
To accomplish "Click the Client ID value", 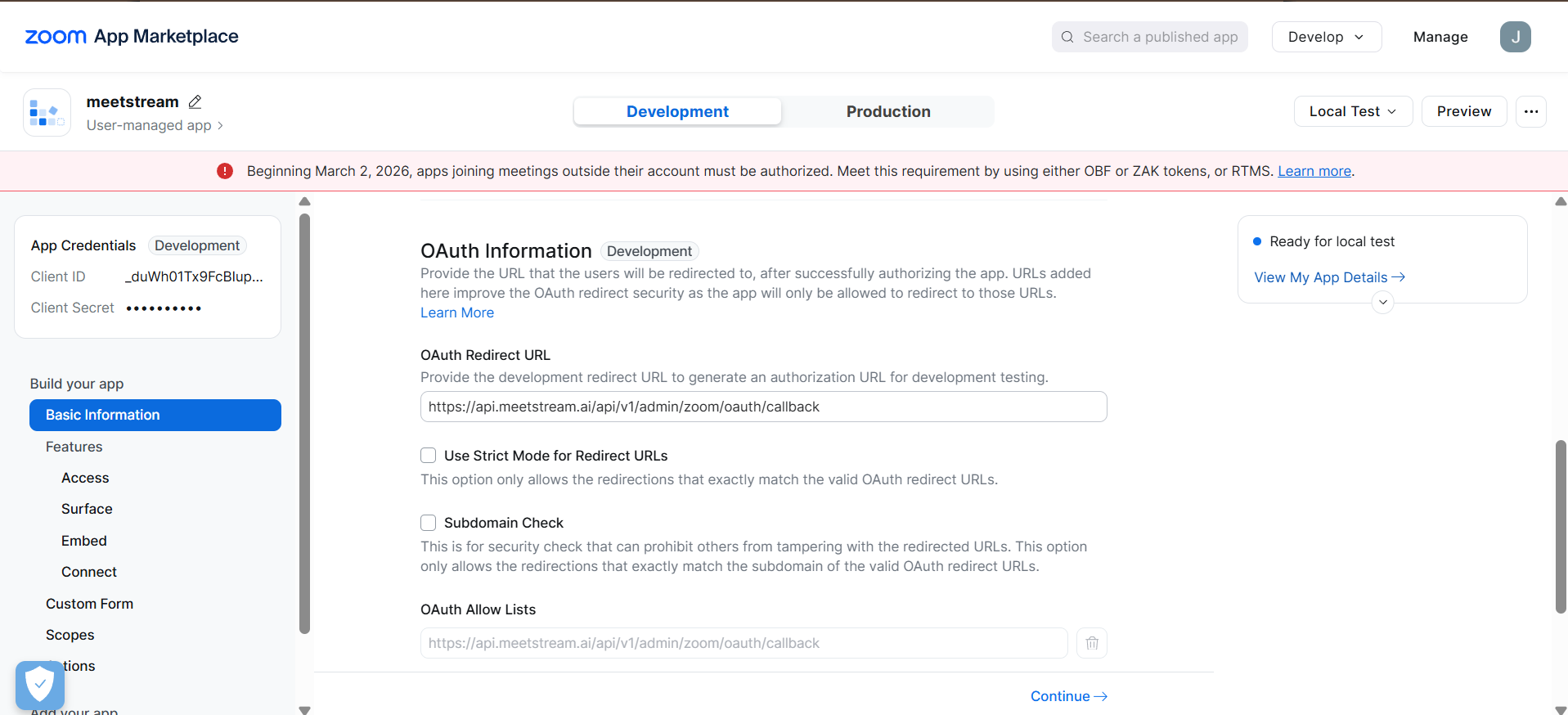I will 194,277.
